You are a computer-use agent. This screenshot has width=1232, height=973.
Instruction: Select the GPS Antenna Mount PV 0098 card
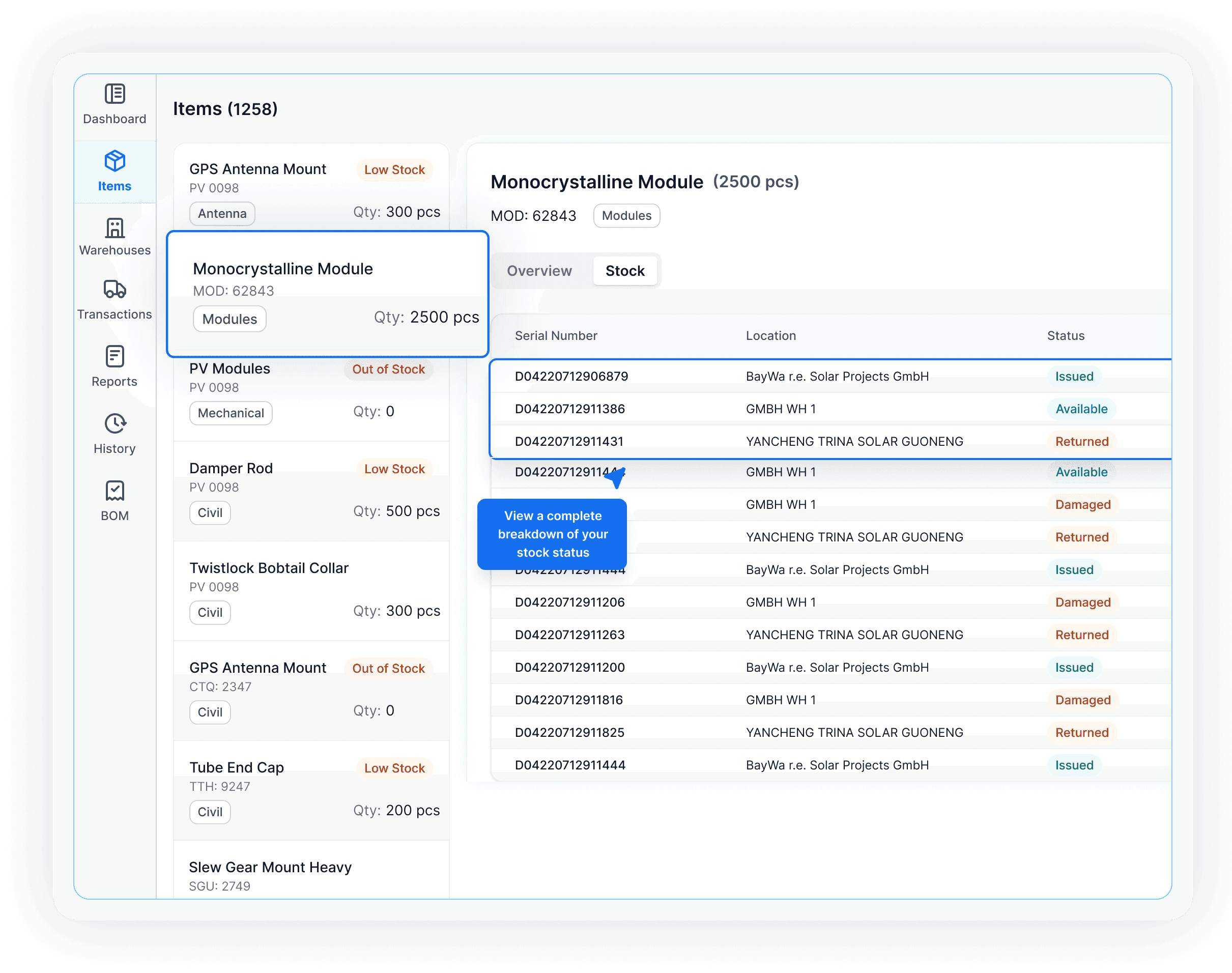(311, 188)
